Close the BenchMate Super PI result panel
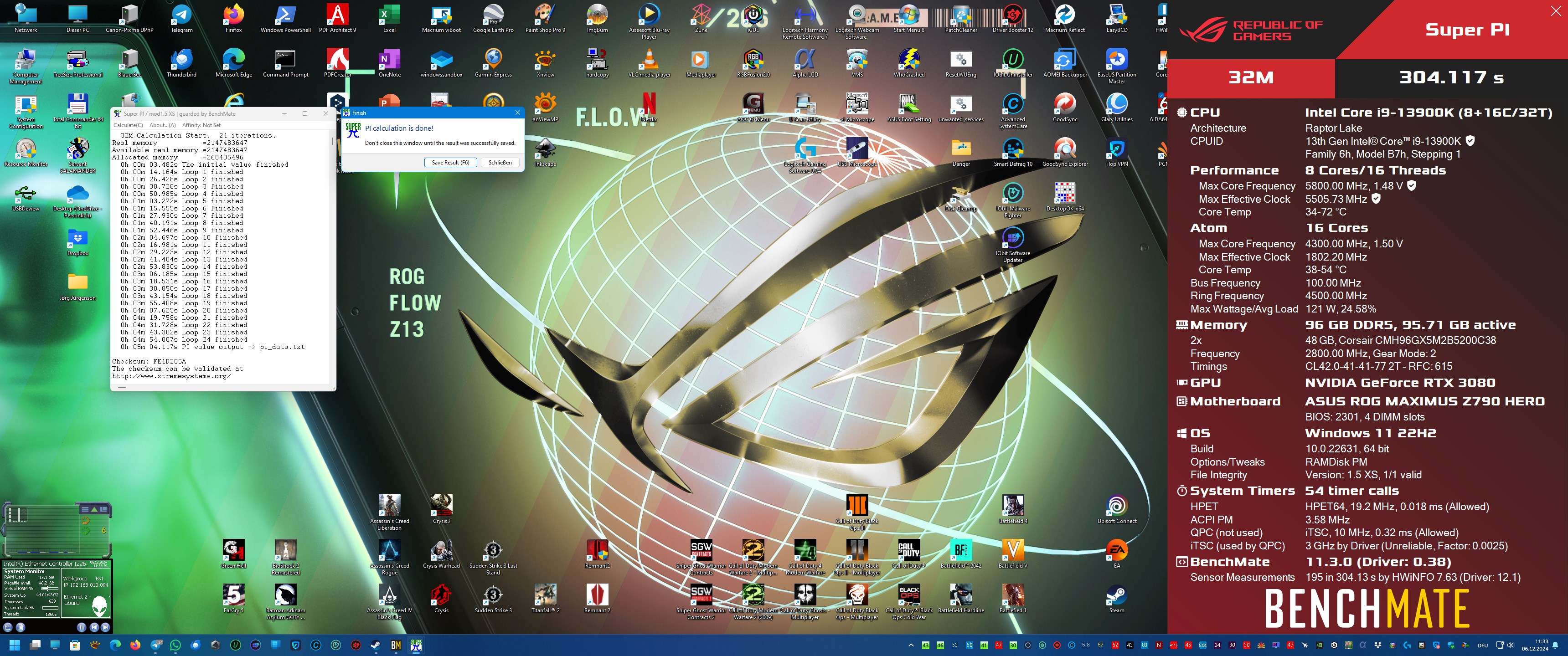Screen dimensions: 1568x656 point(1555,11)
